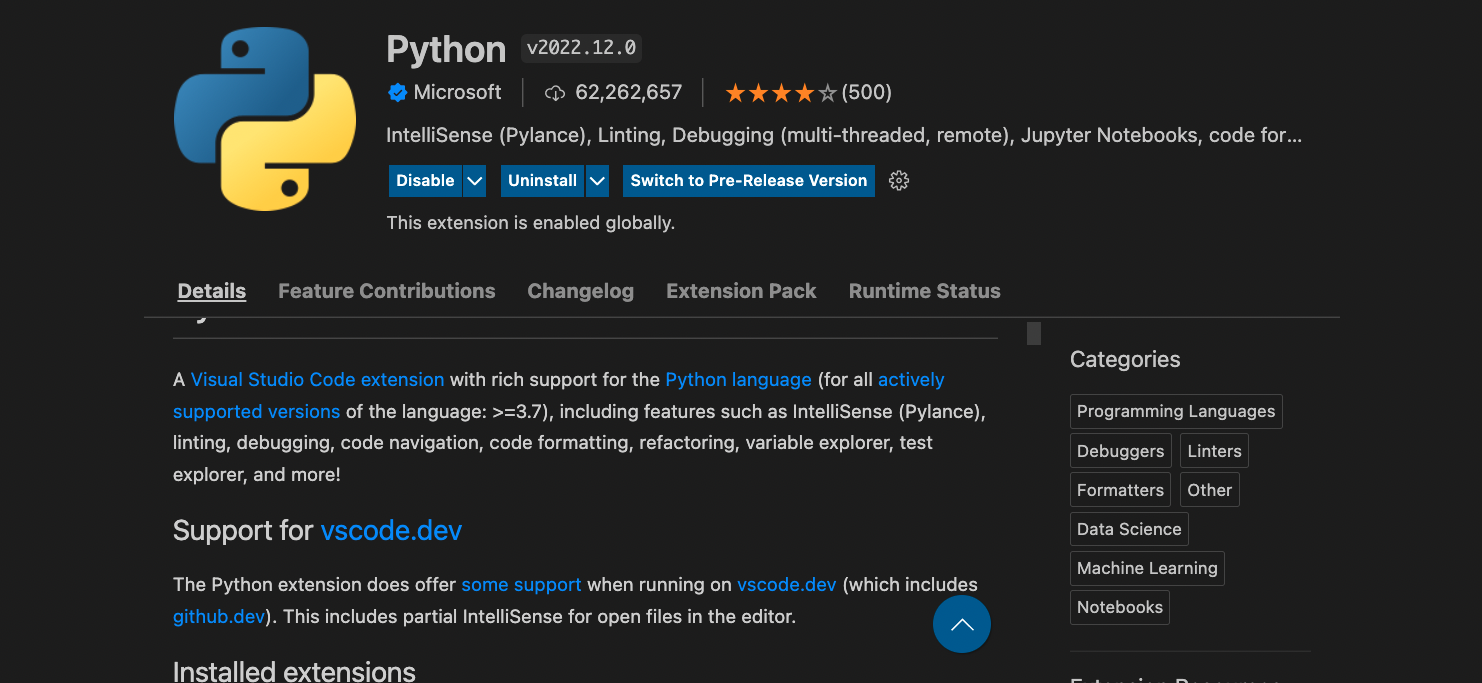The width and height of the screenshot is (1482, 683).
Task: Open vscode.dev link in the heading
Action: [x=391, y=530]
